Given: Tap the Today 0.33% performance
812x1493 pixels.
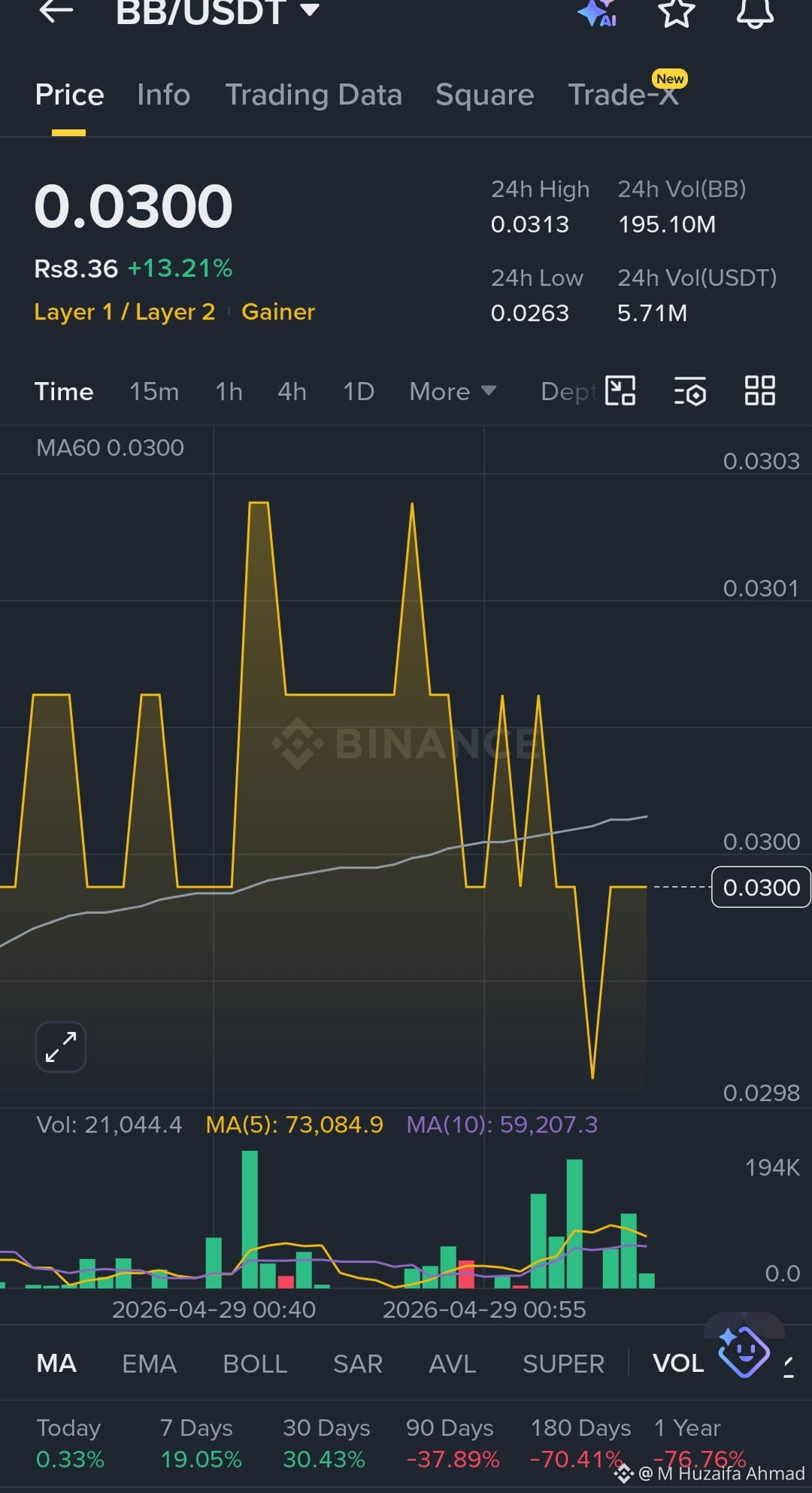Looking at the screenshot, I should 70,1443.
